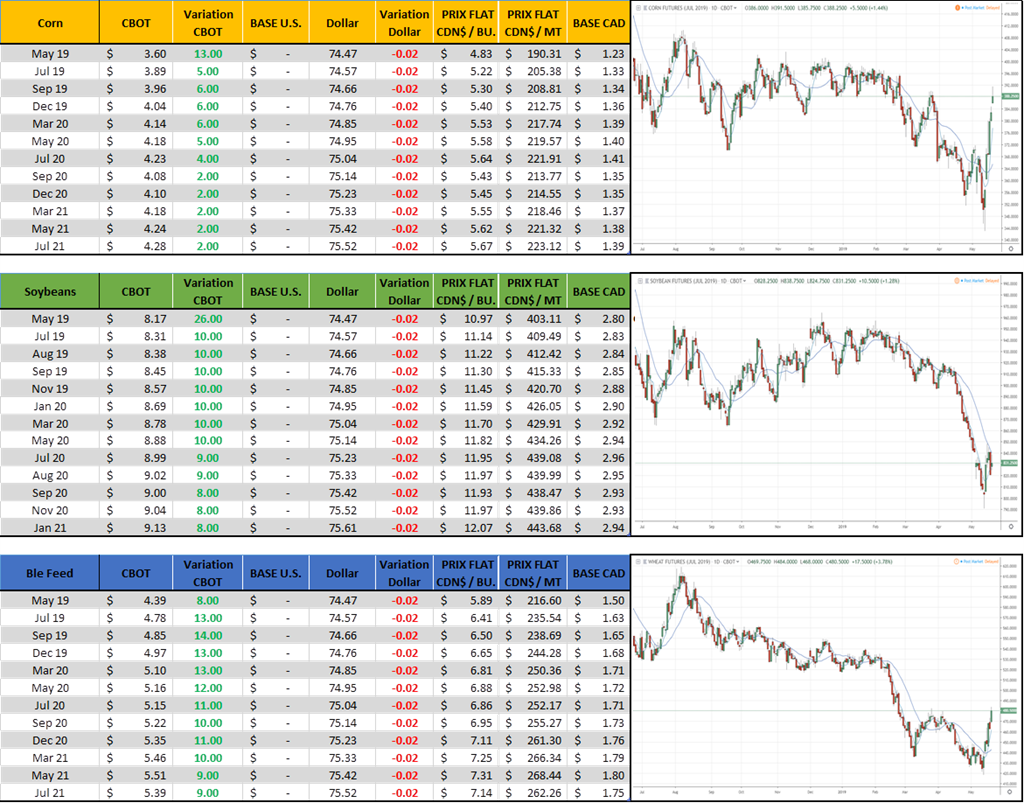Screen dimensions: 1024x803
Task: Select the corn May 19 CBOT price cell
Action: tap(135, 54)
